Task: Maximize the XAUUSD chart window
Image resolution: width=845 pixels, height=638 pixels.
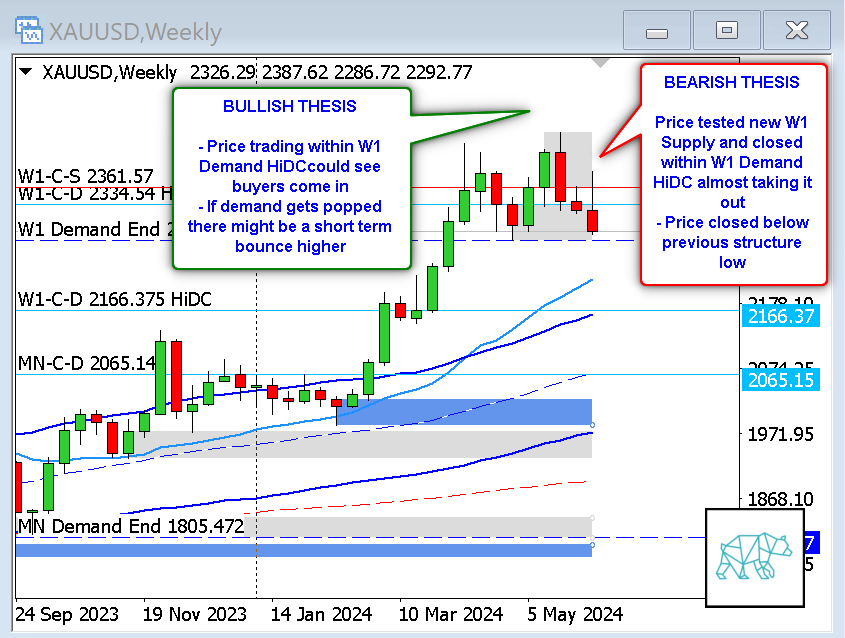Action: [x=727, y=32]
